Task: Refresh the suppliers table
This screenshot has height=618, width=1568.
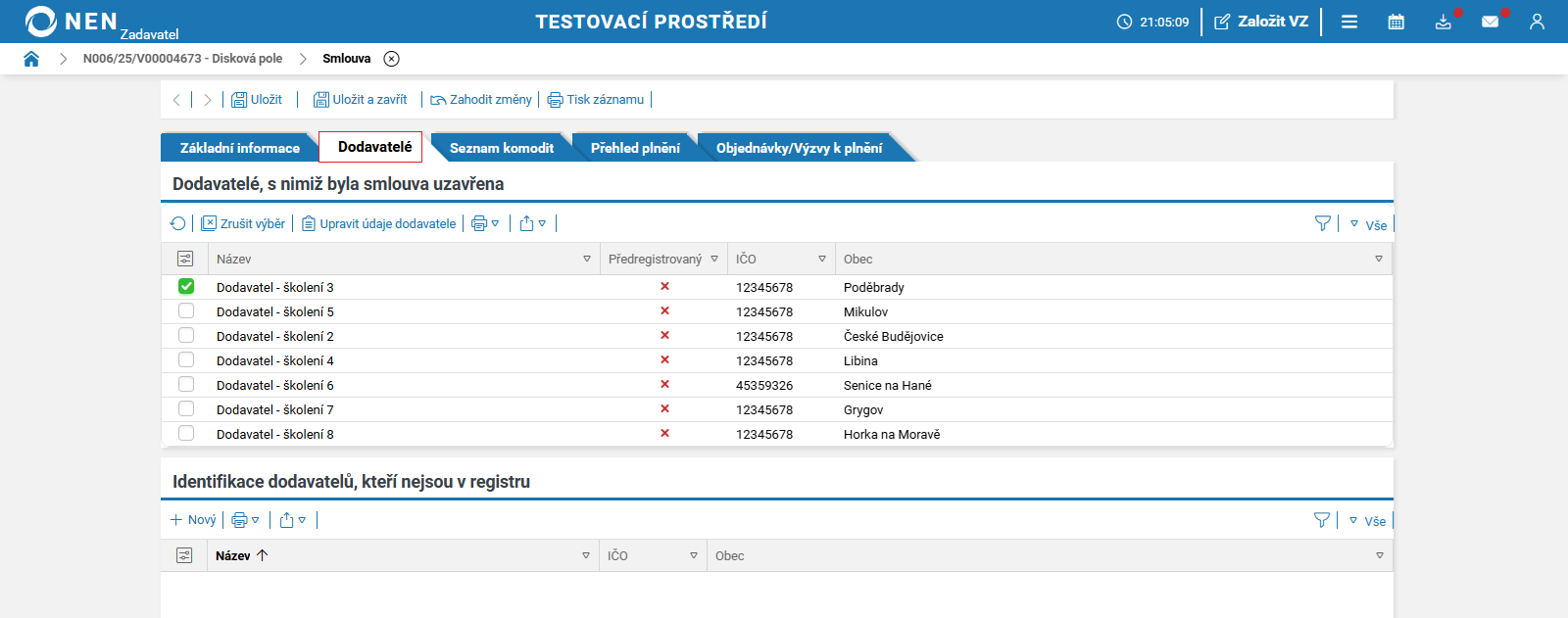Action: 178,223
